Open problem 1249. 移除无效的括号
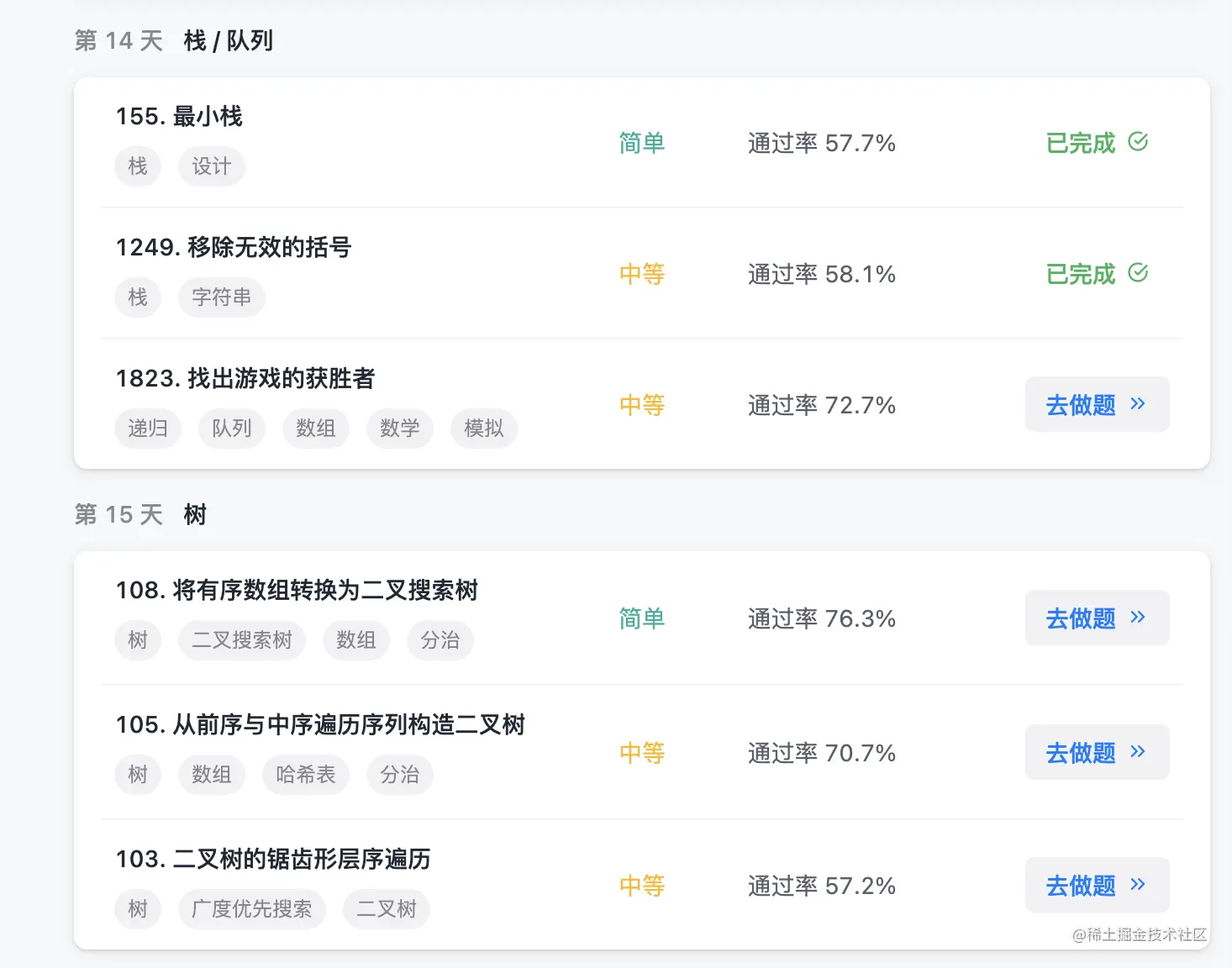This screenshot has width=1232, height=968. (x=233, y=247)
